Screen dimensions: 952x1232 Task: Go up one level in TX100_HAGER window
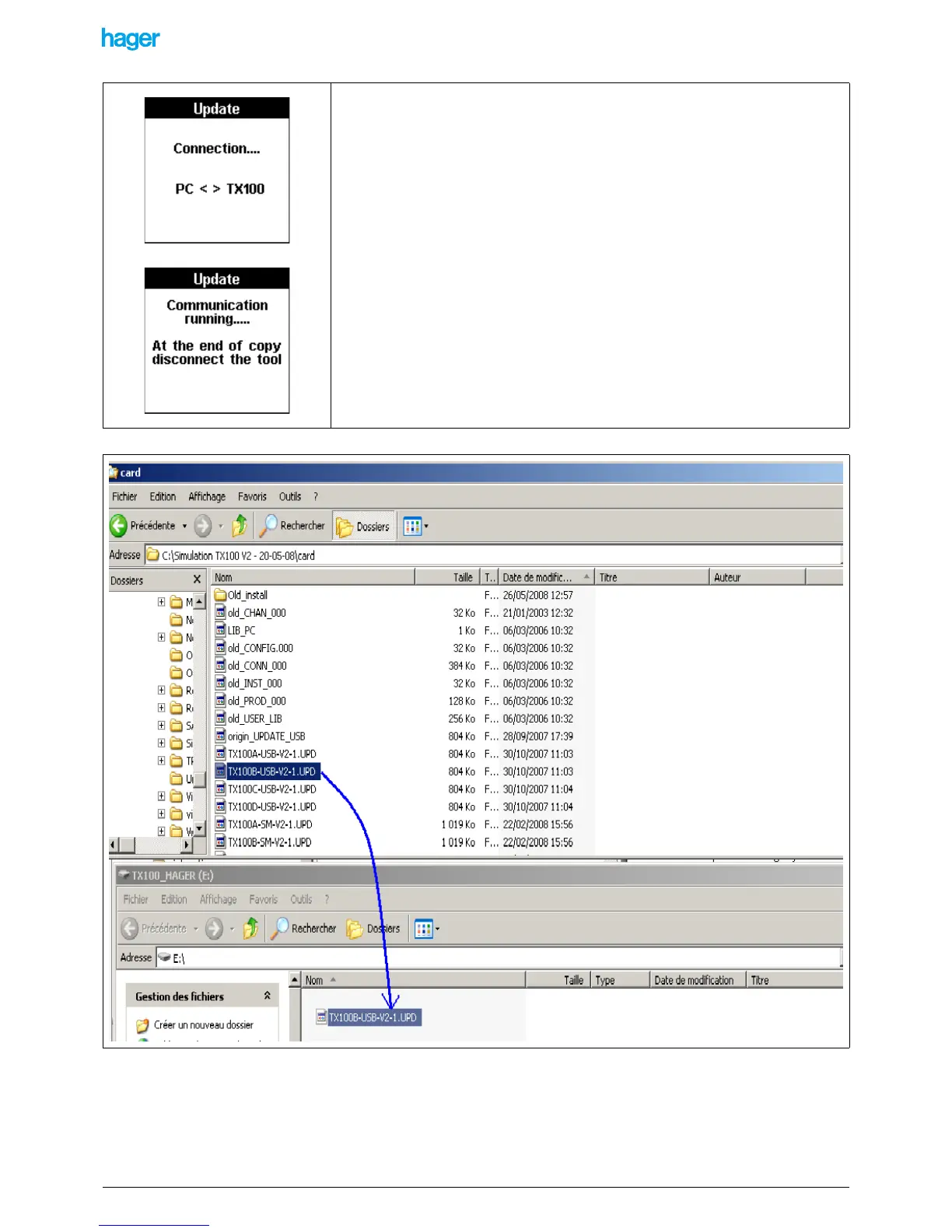tap(250, 929)
